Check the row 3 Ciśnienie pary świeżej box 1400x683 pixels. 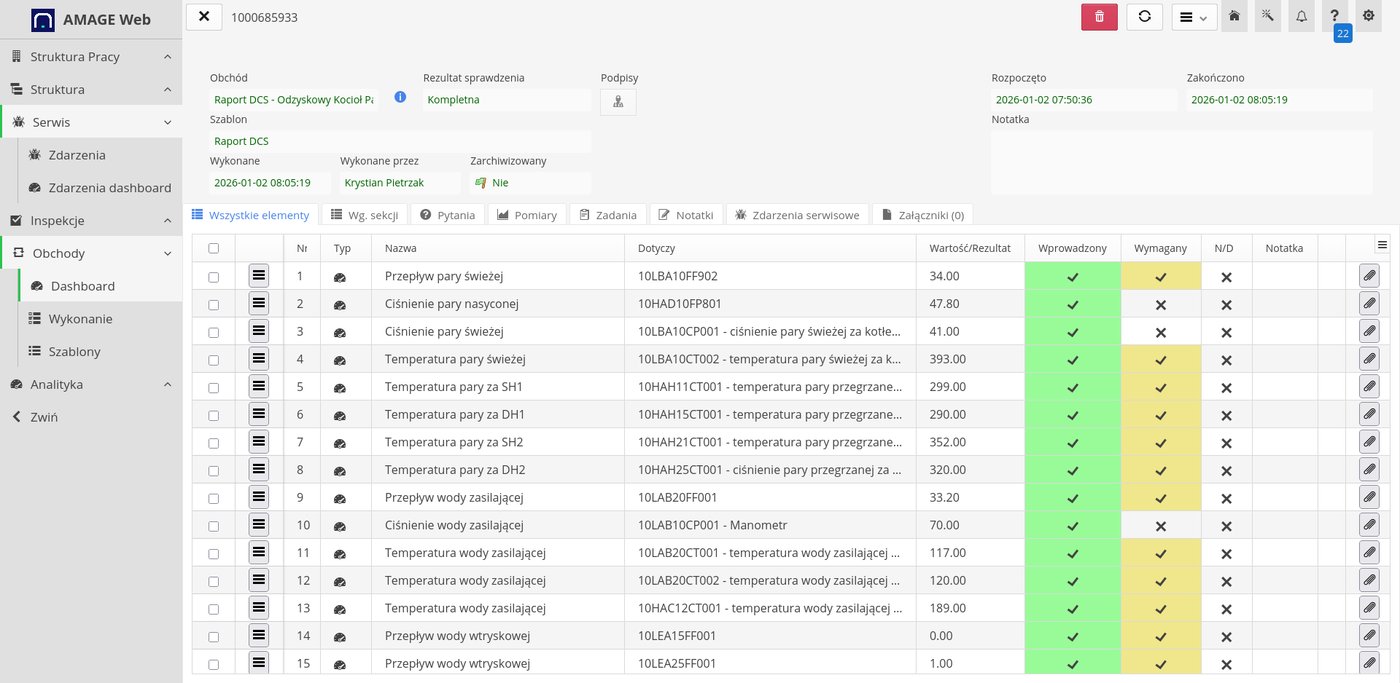(213, 331)
